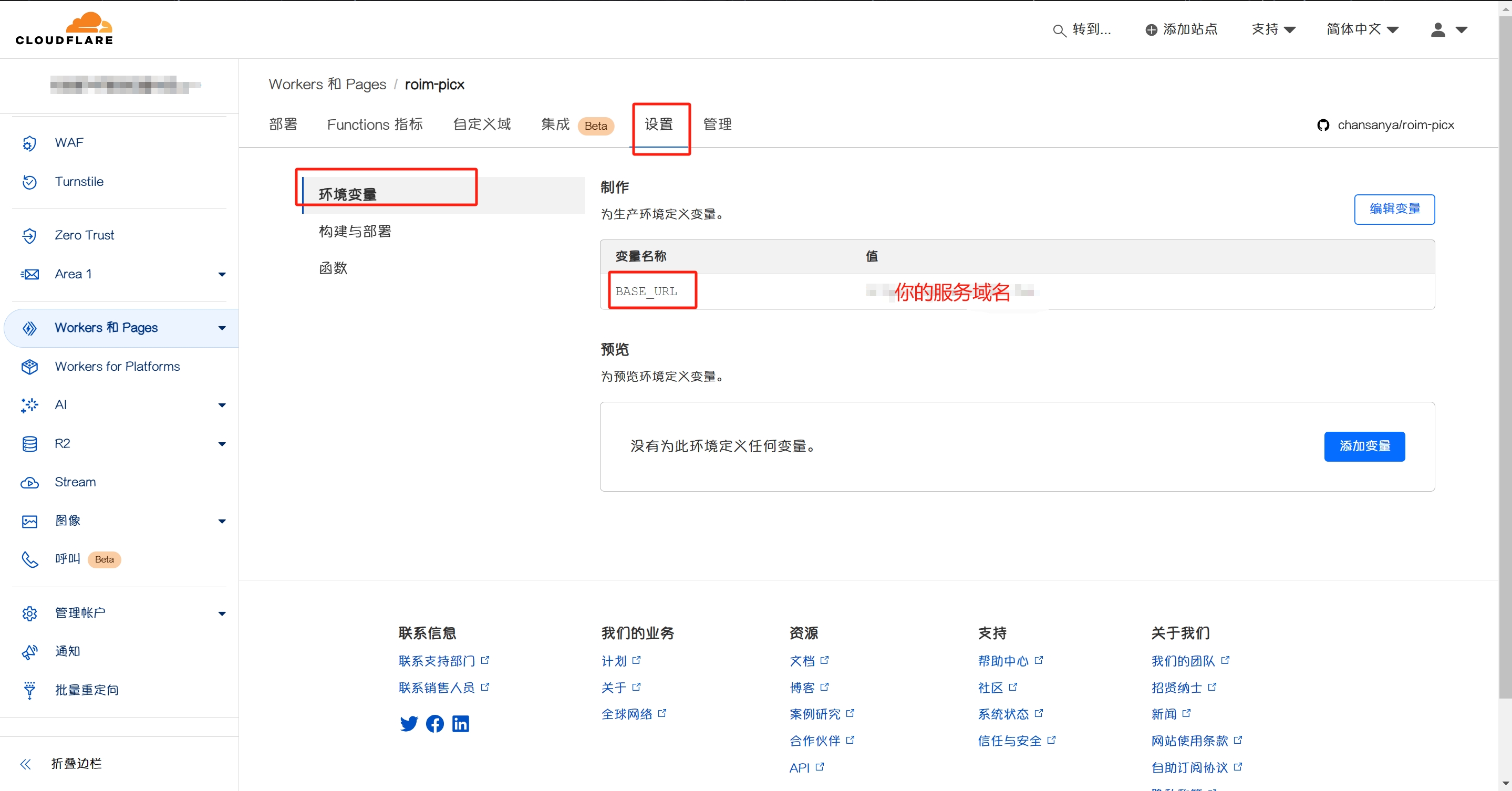Screen dimensions: 1512x791
Task: Open the WAF shield icon
Action: (29, 142)
